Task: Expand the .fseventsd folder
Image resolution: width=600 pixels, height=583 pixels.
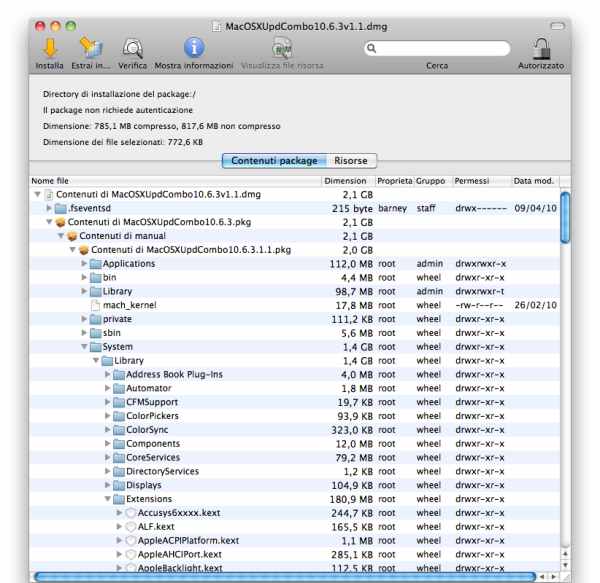Action: click(x=49, y=208)
